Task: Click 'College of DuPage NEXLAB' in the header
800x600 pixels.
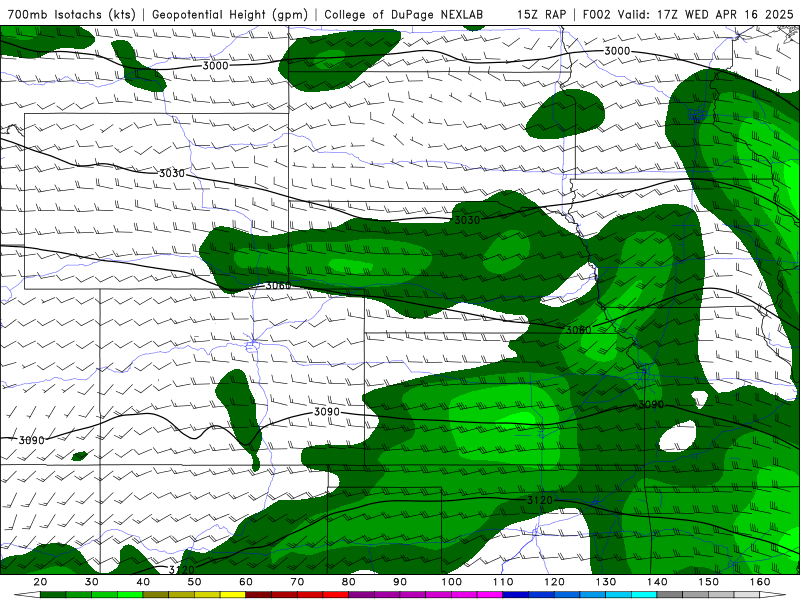Action: pyautogui.click(x=404, y=14)
